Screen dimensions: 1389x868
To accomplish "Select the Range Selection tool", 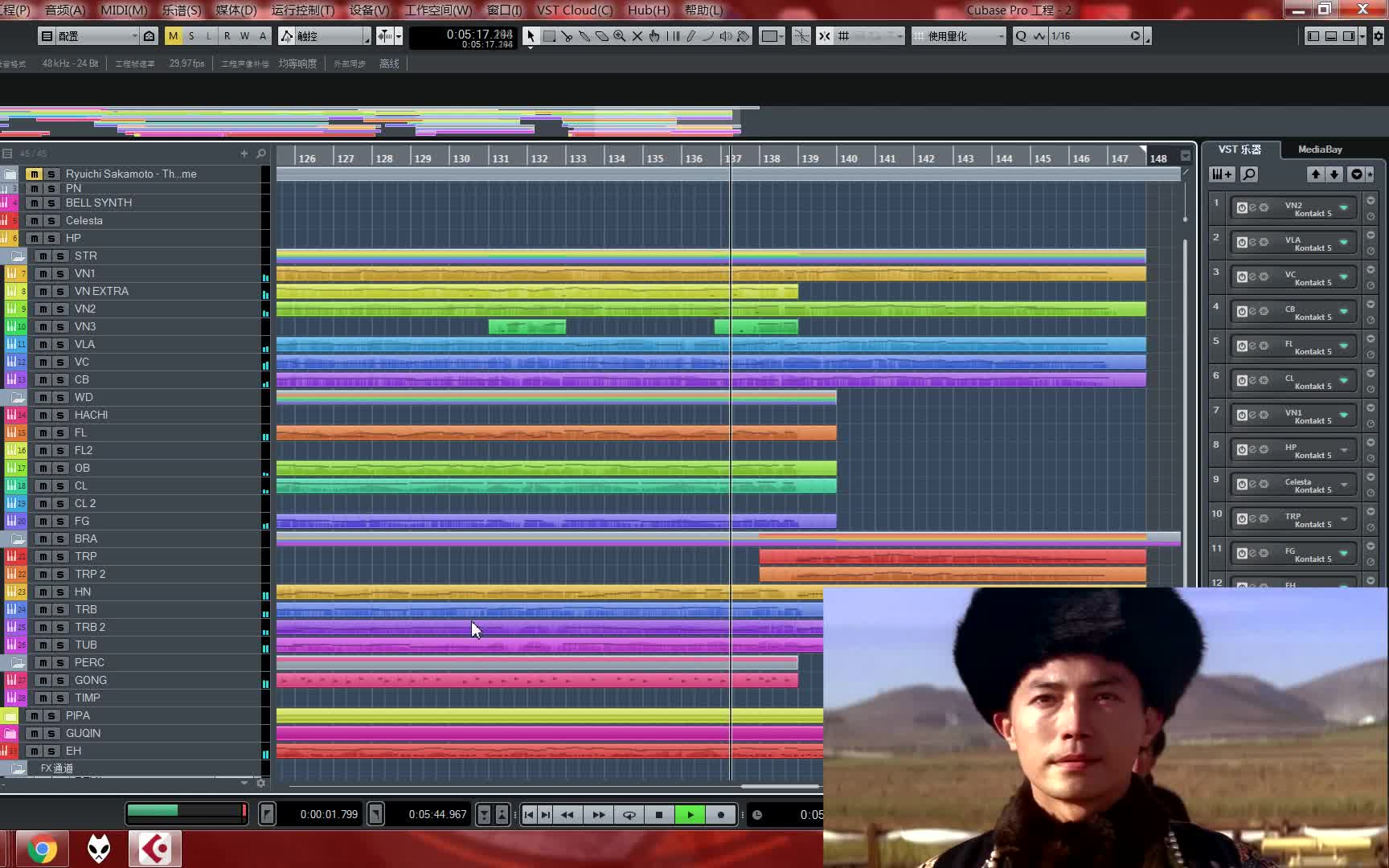I will click(549, 36).
